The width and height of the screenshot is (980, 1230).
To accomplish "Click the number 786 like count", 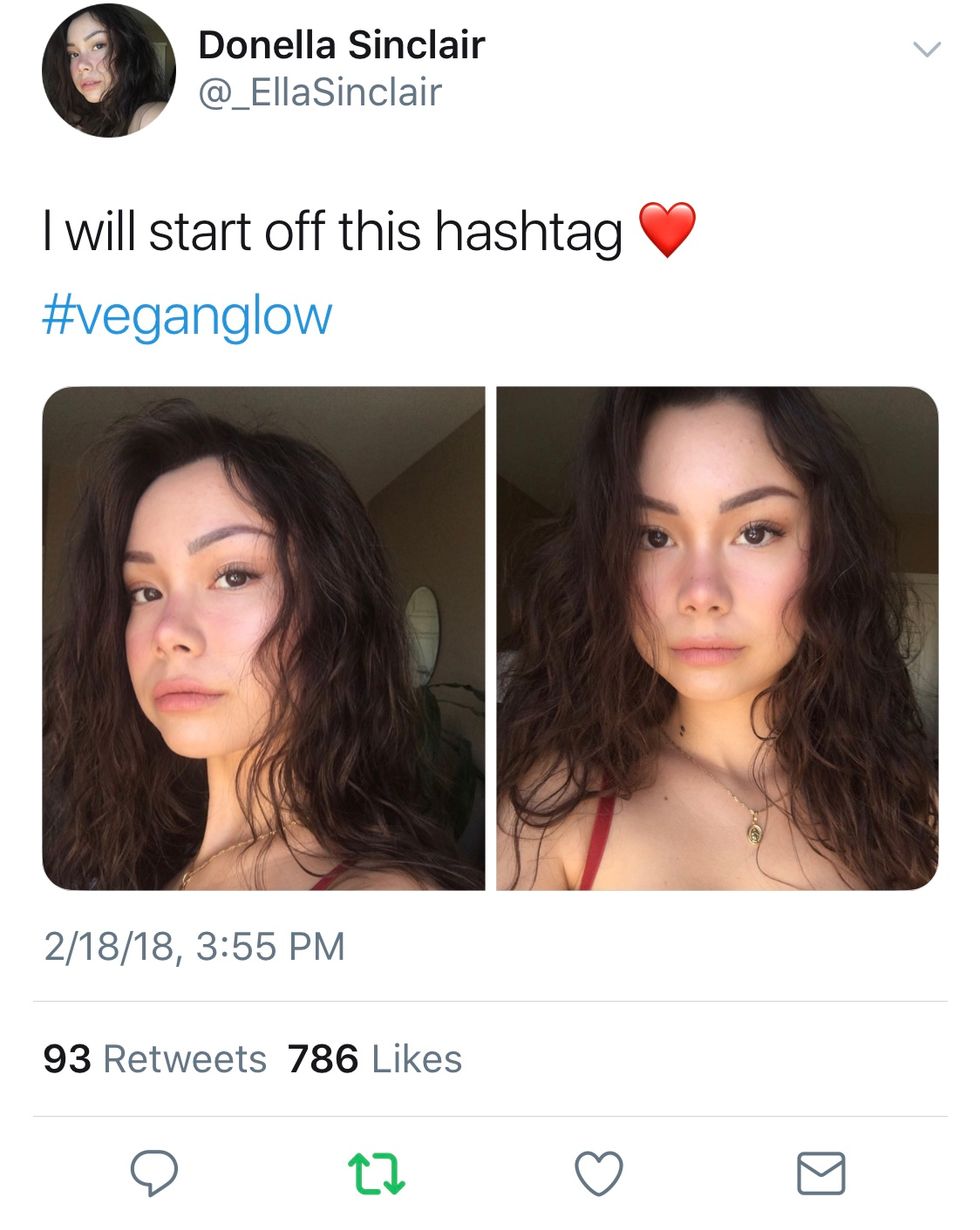I will 323,1059.
